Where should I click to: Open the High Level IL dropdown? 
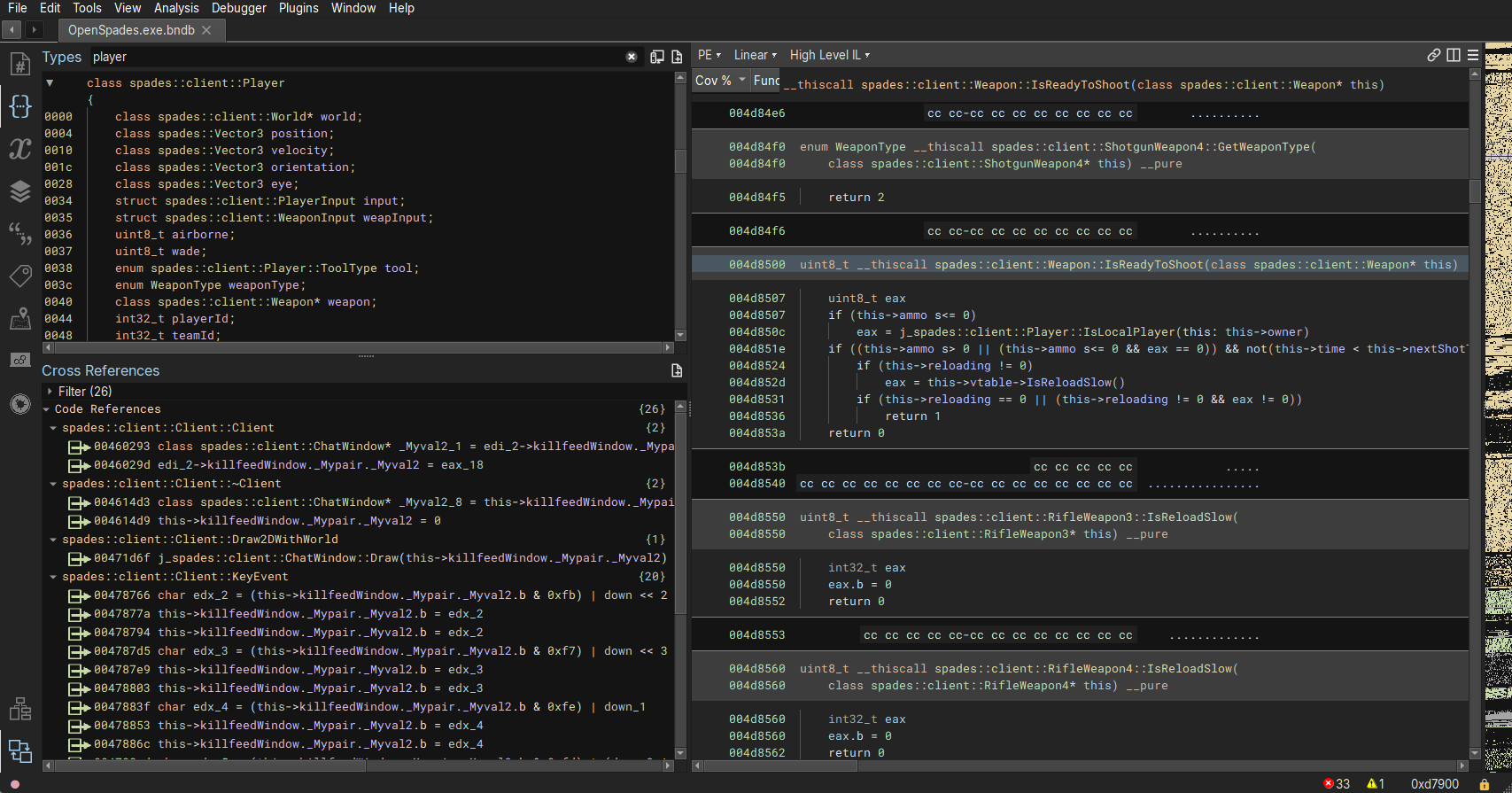[830, 55]
